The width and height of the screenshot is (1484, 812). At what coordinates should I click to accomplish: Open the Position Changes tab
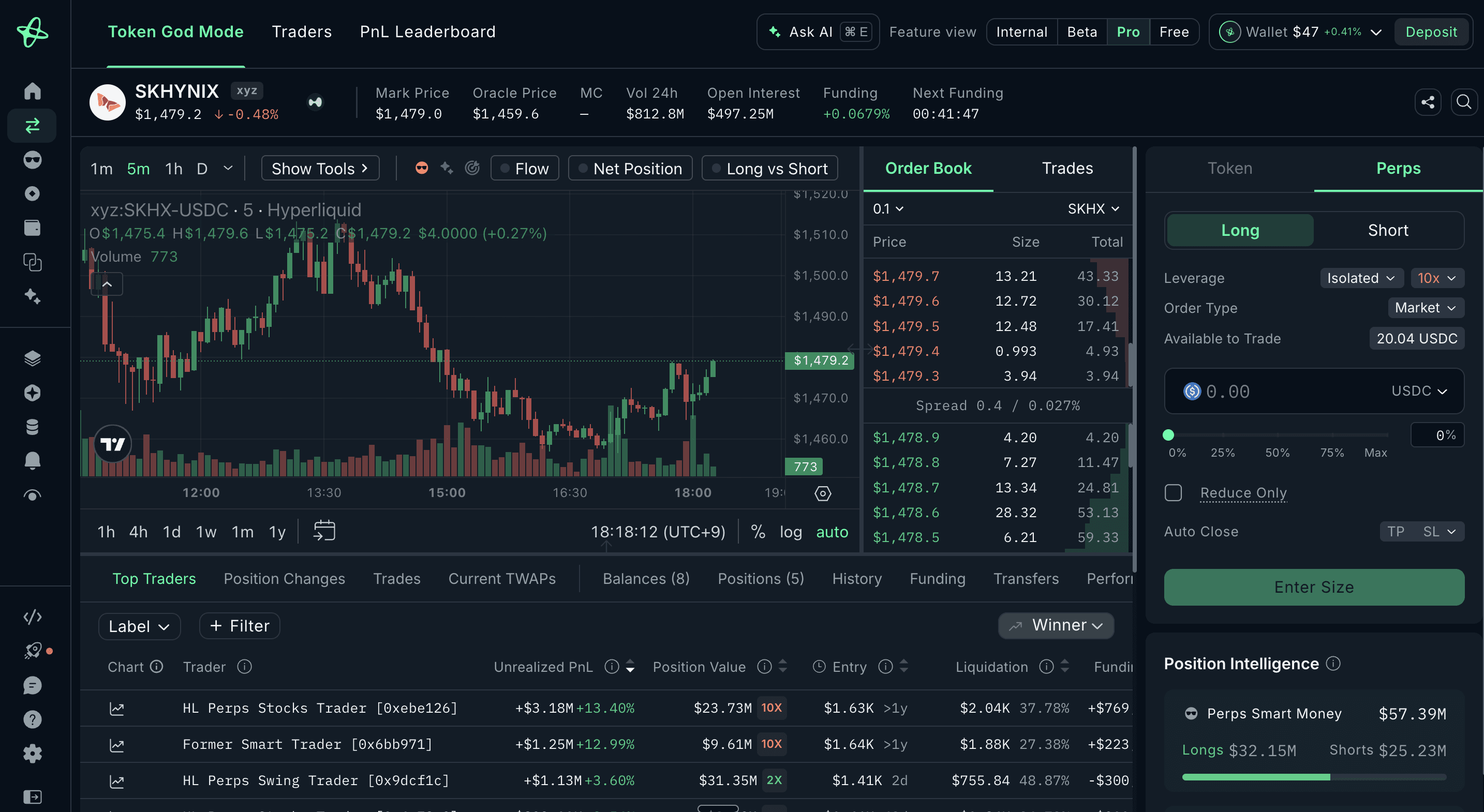tap(285, 579)
